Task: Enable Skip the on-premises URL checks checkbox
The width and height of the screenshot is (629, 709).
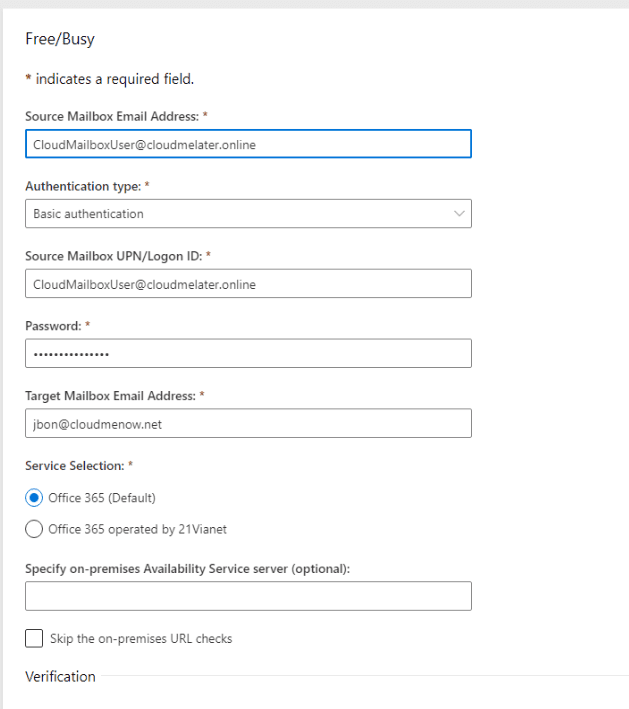Action: click(35, 638)
